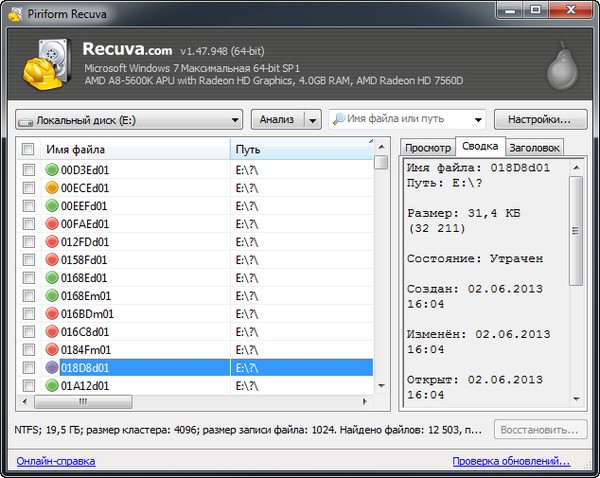
Task: Open the file name filter dropdown arrow
Action: tap(477, 120)
